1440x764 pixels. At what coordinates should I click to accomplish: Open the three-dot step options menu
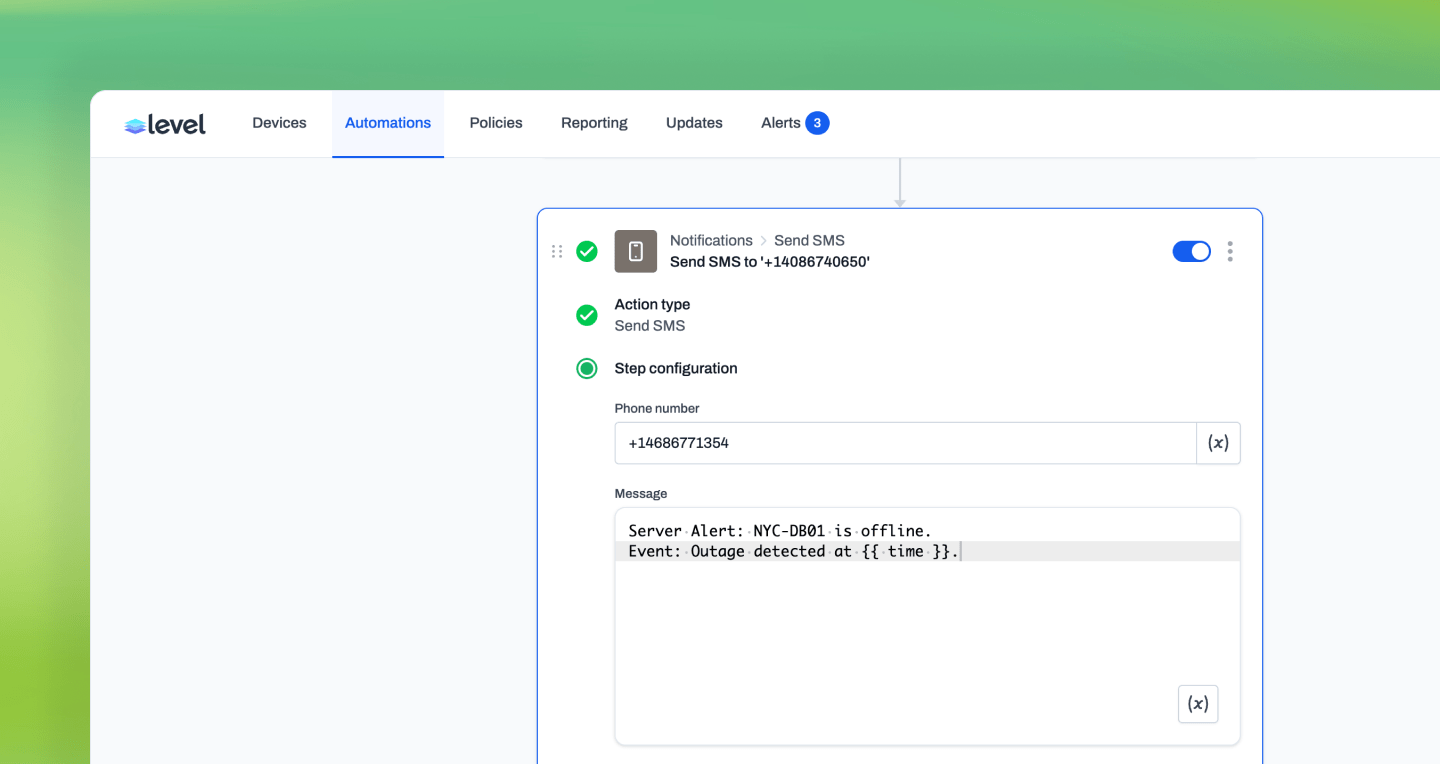(x=1230, y=251)
